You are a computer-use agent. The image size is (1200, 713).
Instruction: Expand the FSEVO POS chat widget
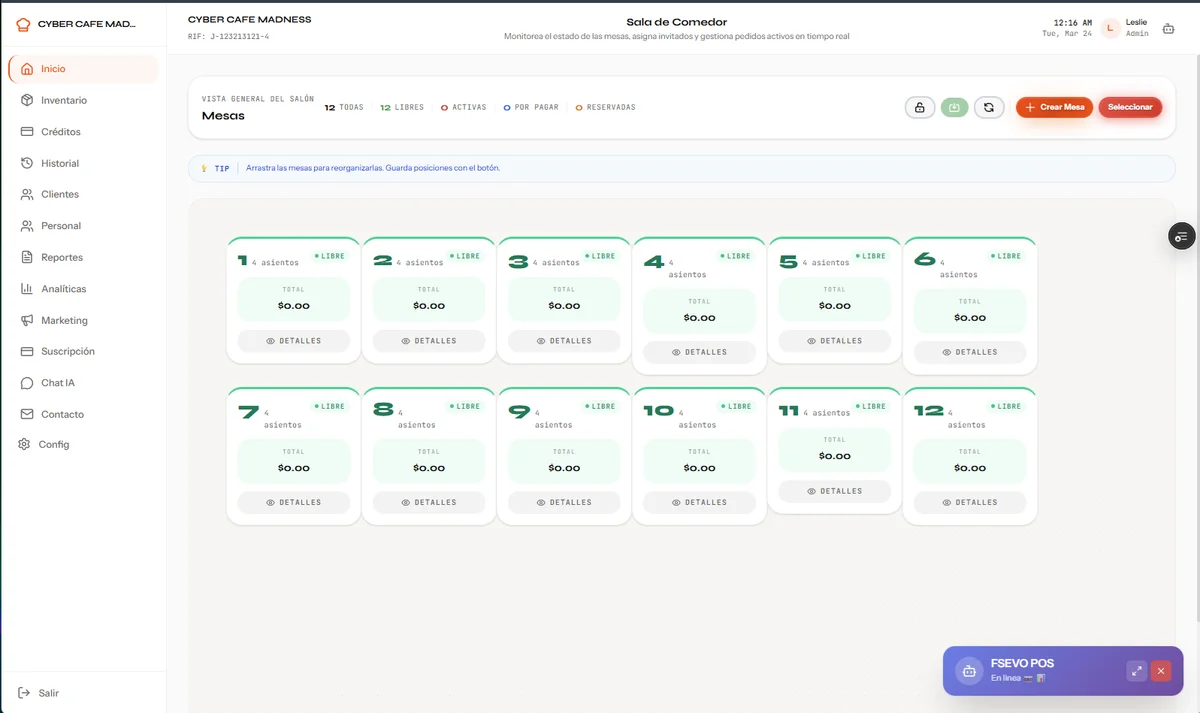[x=1136, y=671]
